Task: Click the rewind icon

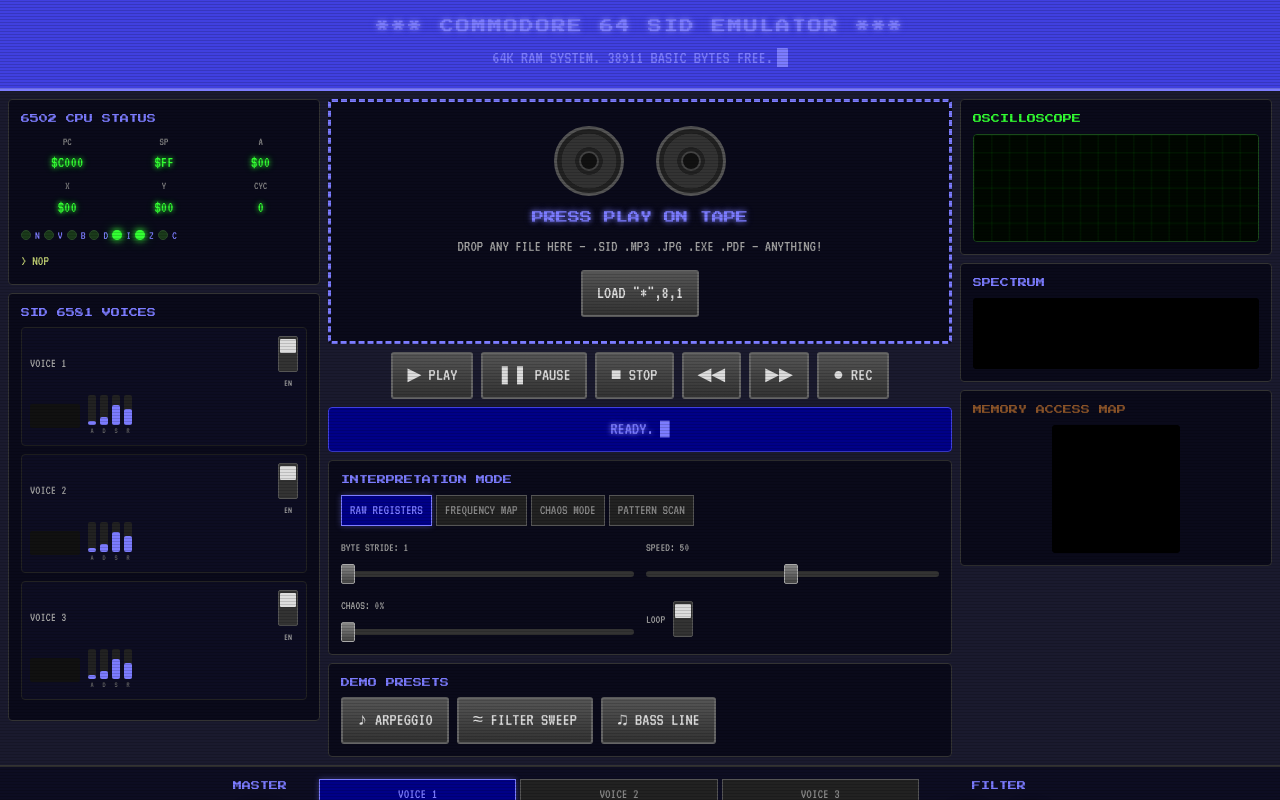Action: coord(711,375)
